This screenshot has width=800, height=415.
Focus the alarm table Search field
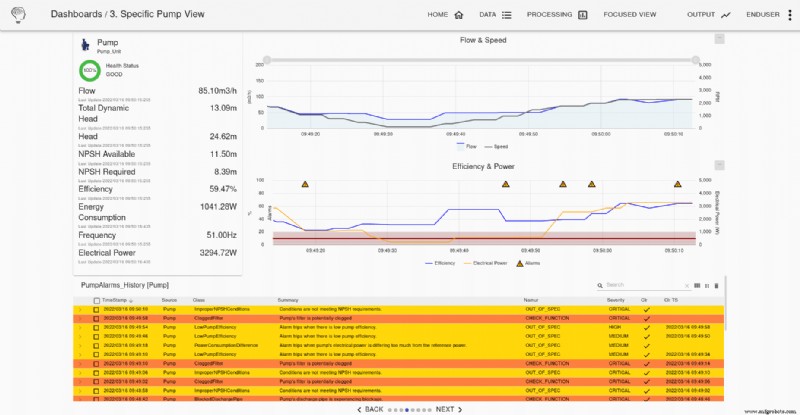click(x=644, y=285)
